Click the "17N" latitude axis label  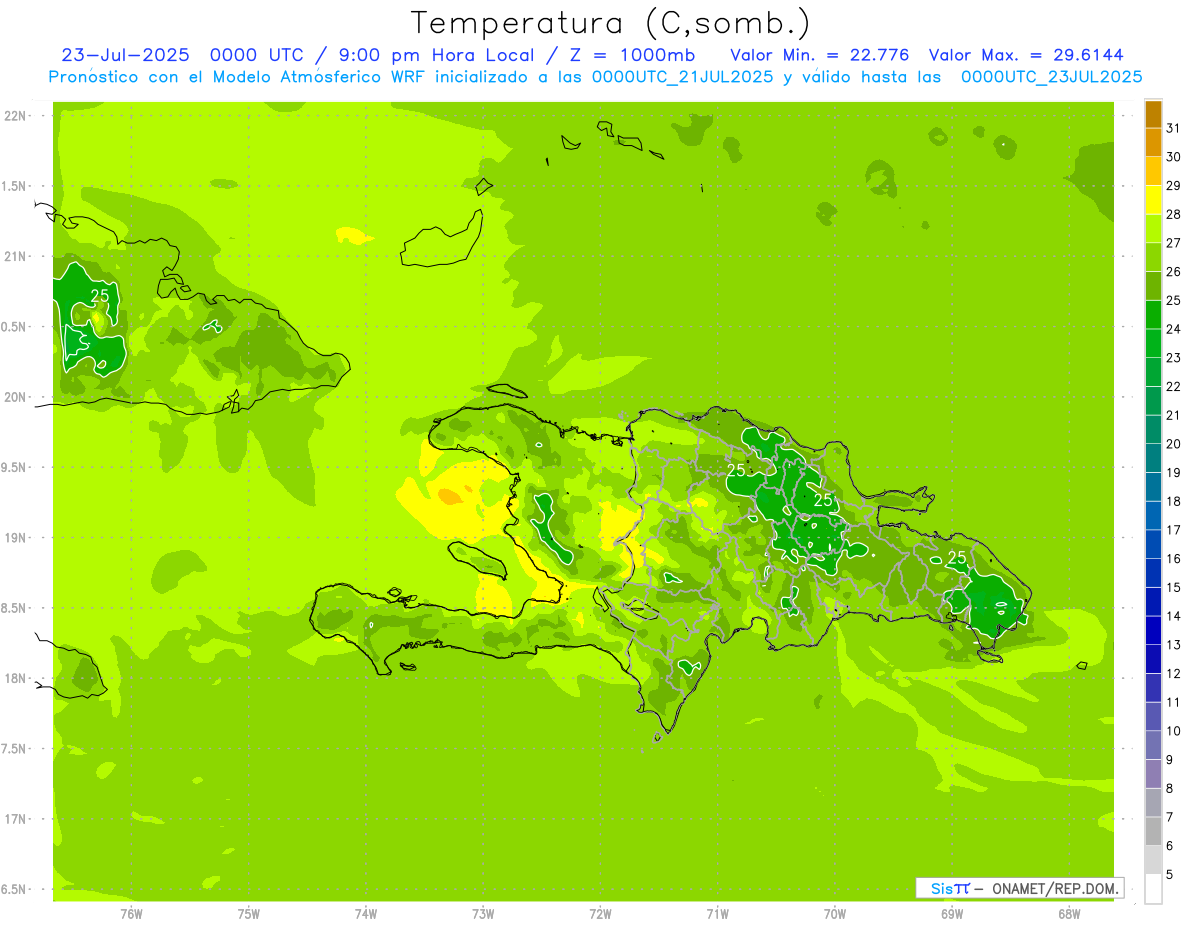point(16,819)
